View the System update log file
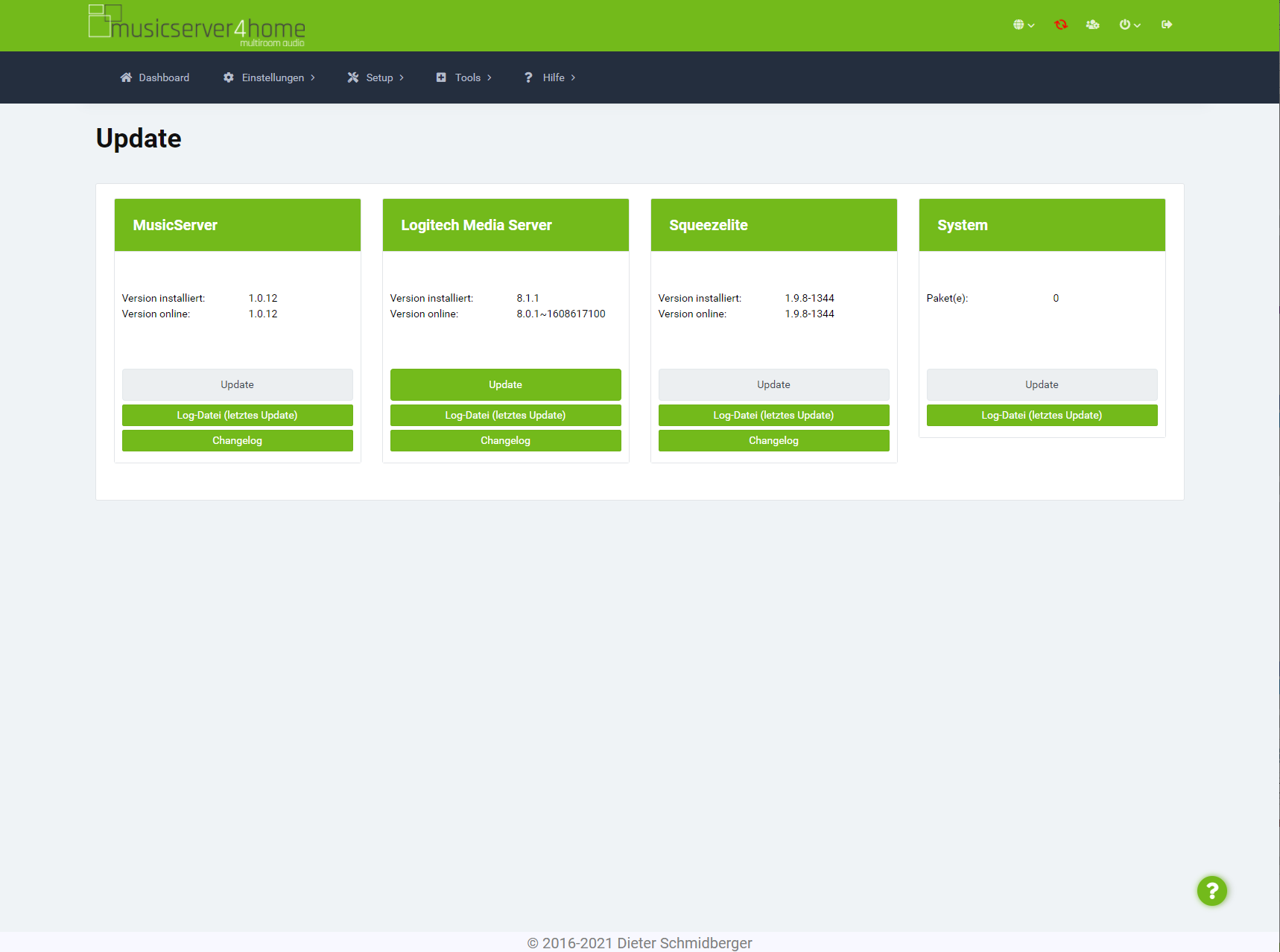This screenshot has width=1280, height=952. pyautogui.click(x=1042, y=415)
